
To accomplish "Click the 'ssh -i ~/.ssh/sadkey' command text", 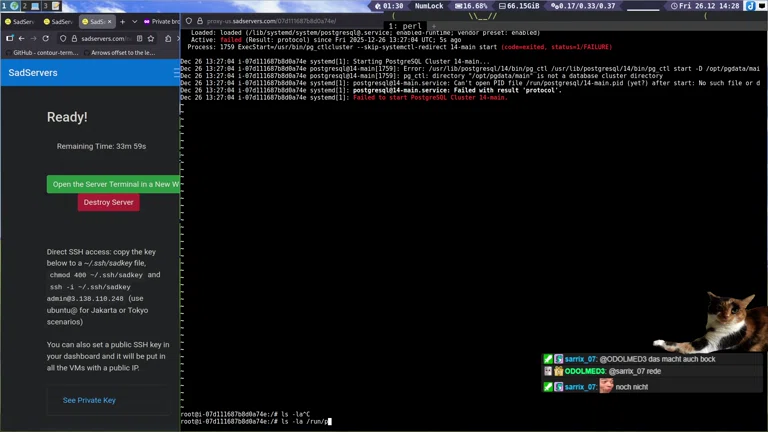I will coord(90,287).
